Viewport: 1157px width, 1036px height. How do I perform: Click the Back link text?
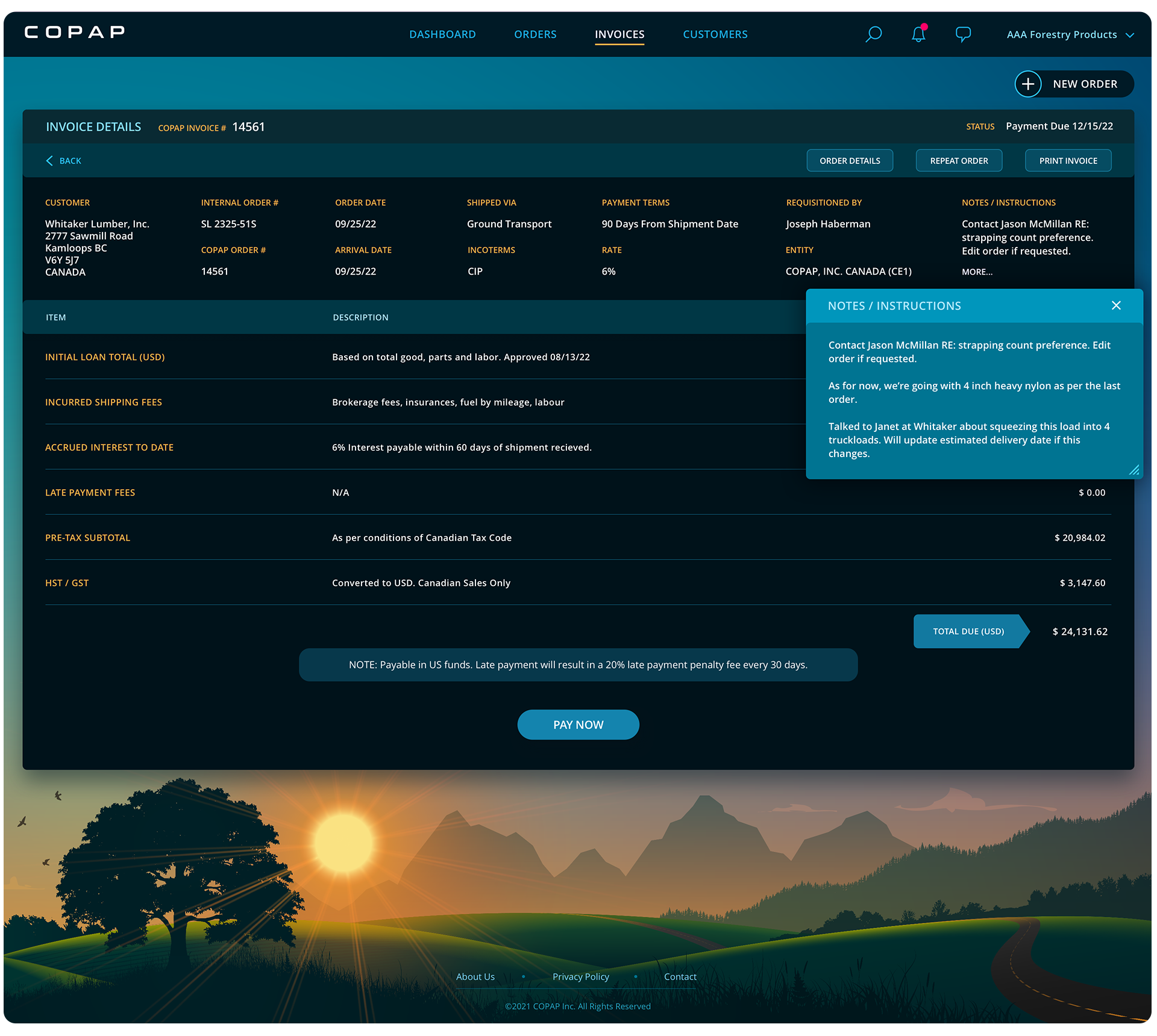pyautogui.click(x=70, y=161)
